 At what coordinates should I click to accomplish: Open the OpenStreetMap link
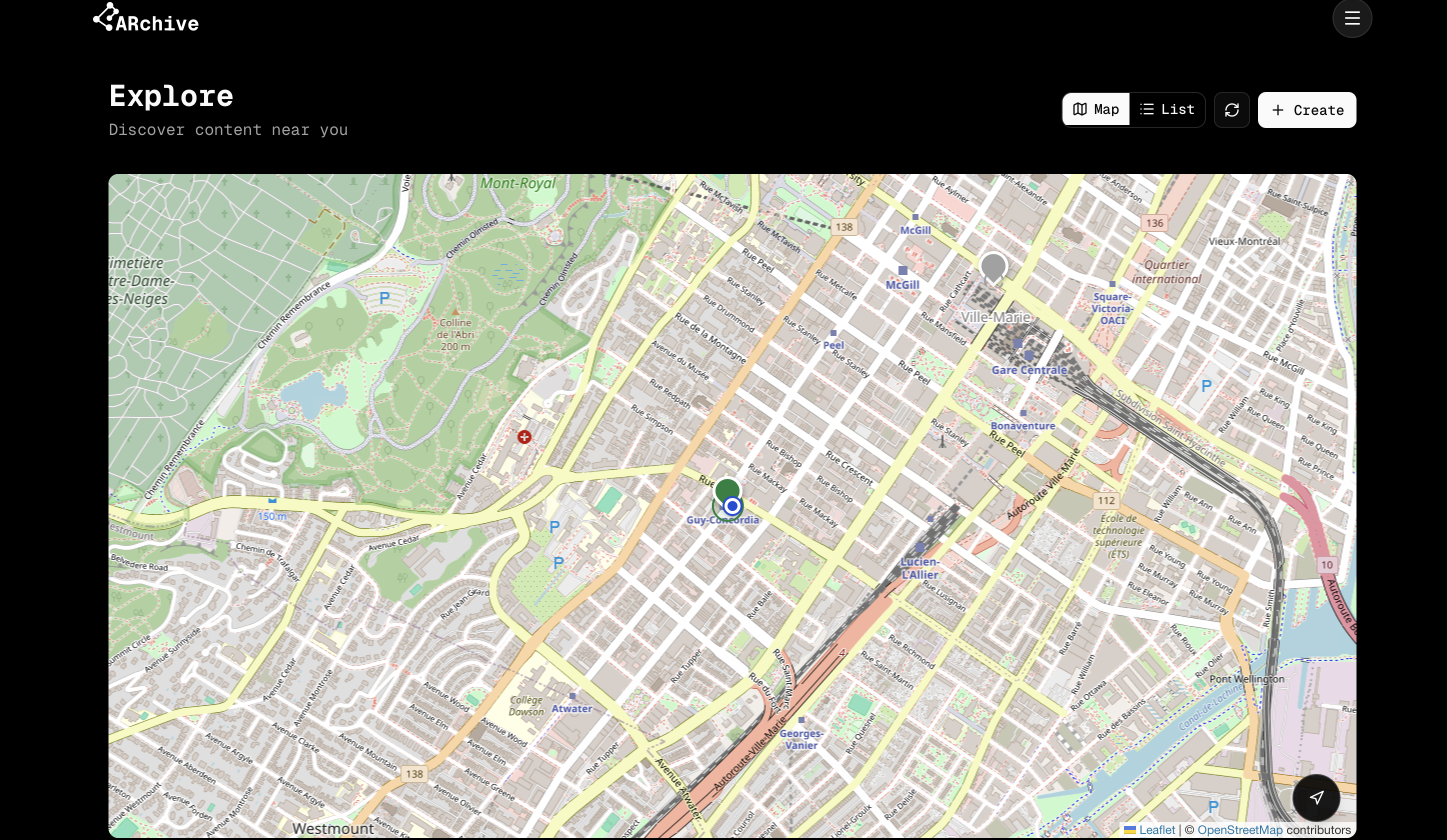pos(1239,829)
